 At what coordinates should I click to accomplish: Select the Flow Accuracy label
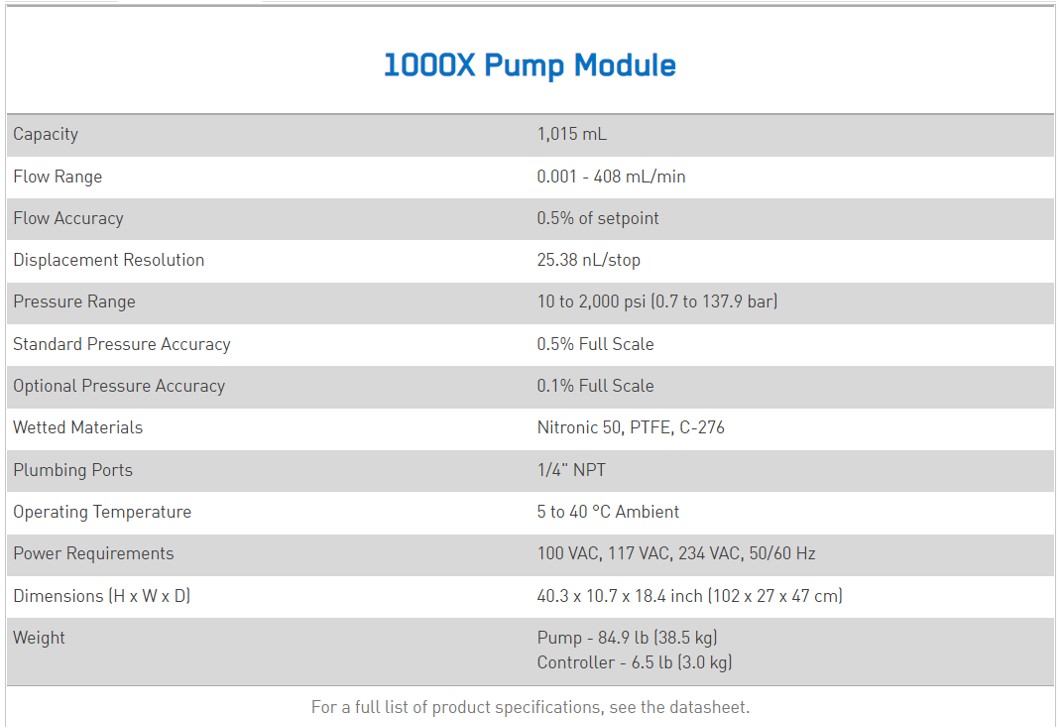[68, 218]
